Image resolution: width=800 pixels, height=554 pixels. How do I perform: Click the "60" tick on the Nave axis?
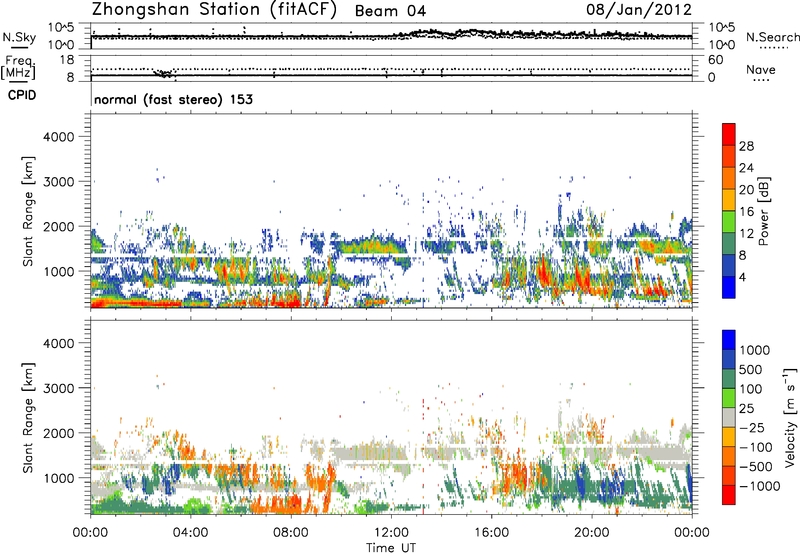715,60
